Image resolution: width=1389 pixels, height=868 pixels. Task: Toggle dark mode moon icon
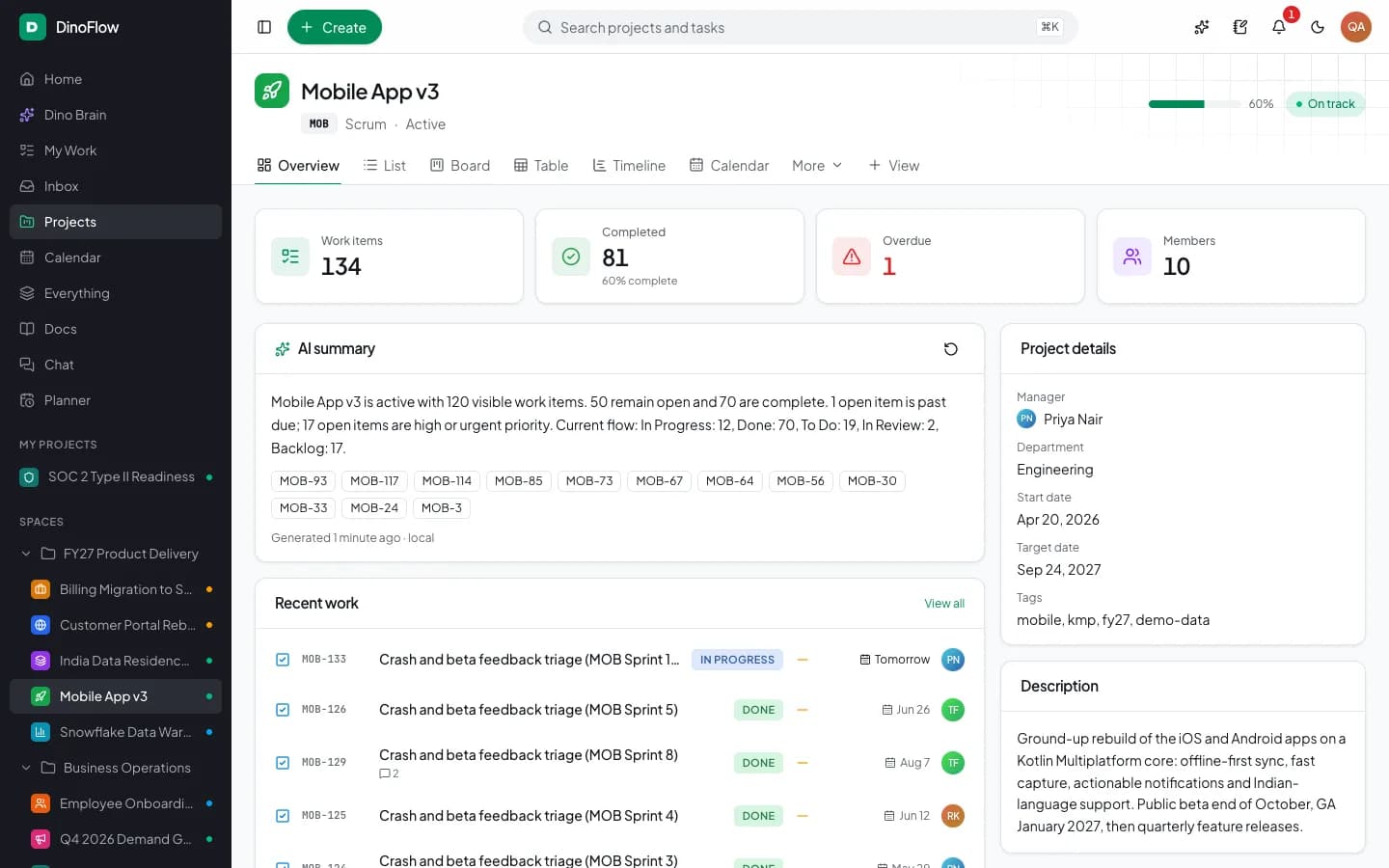pyautogui.click(x=1318, y=27)
